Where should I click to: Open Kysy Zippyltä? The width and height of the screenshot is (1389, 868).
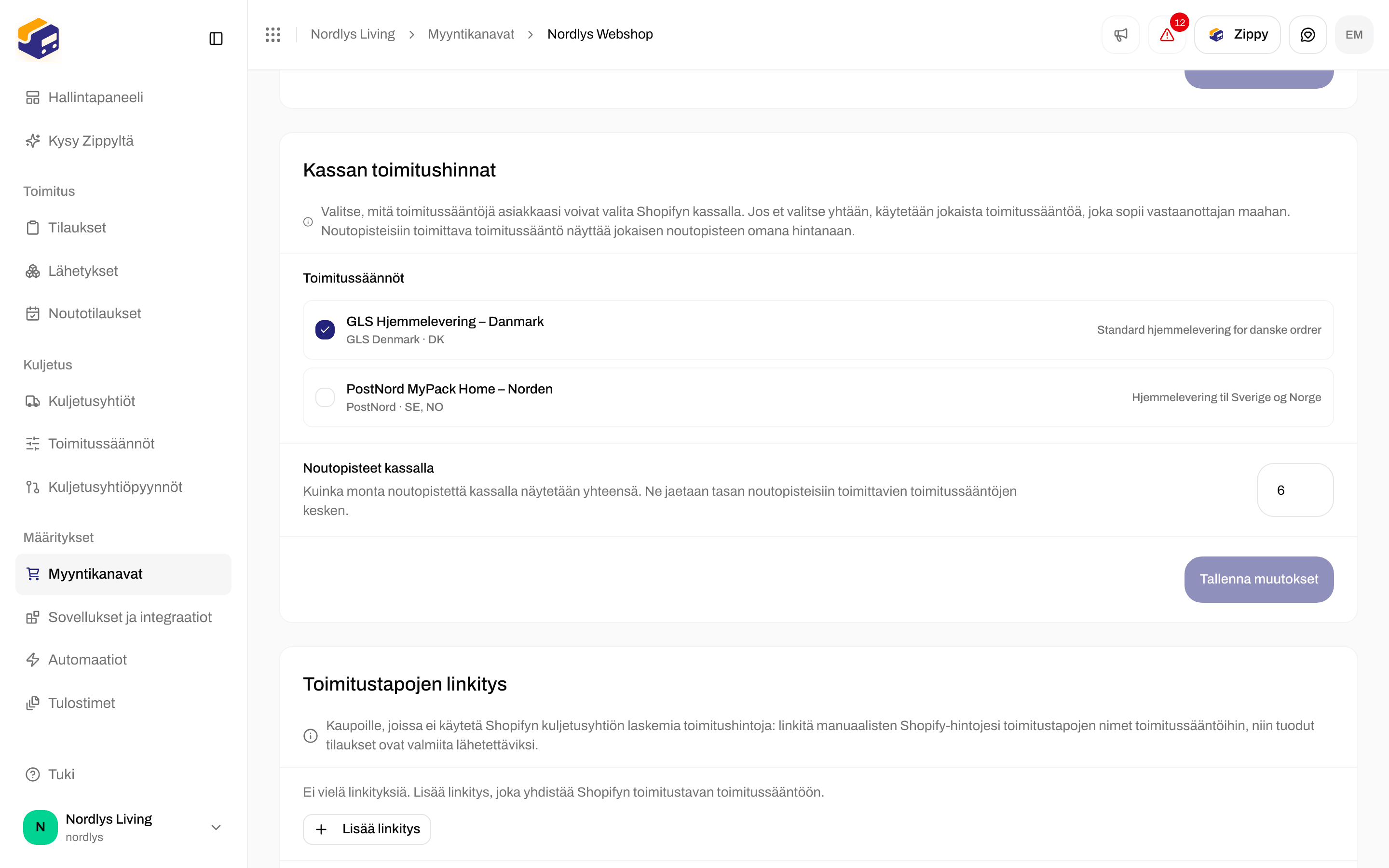[x=123, y=141]
